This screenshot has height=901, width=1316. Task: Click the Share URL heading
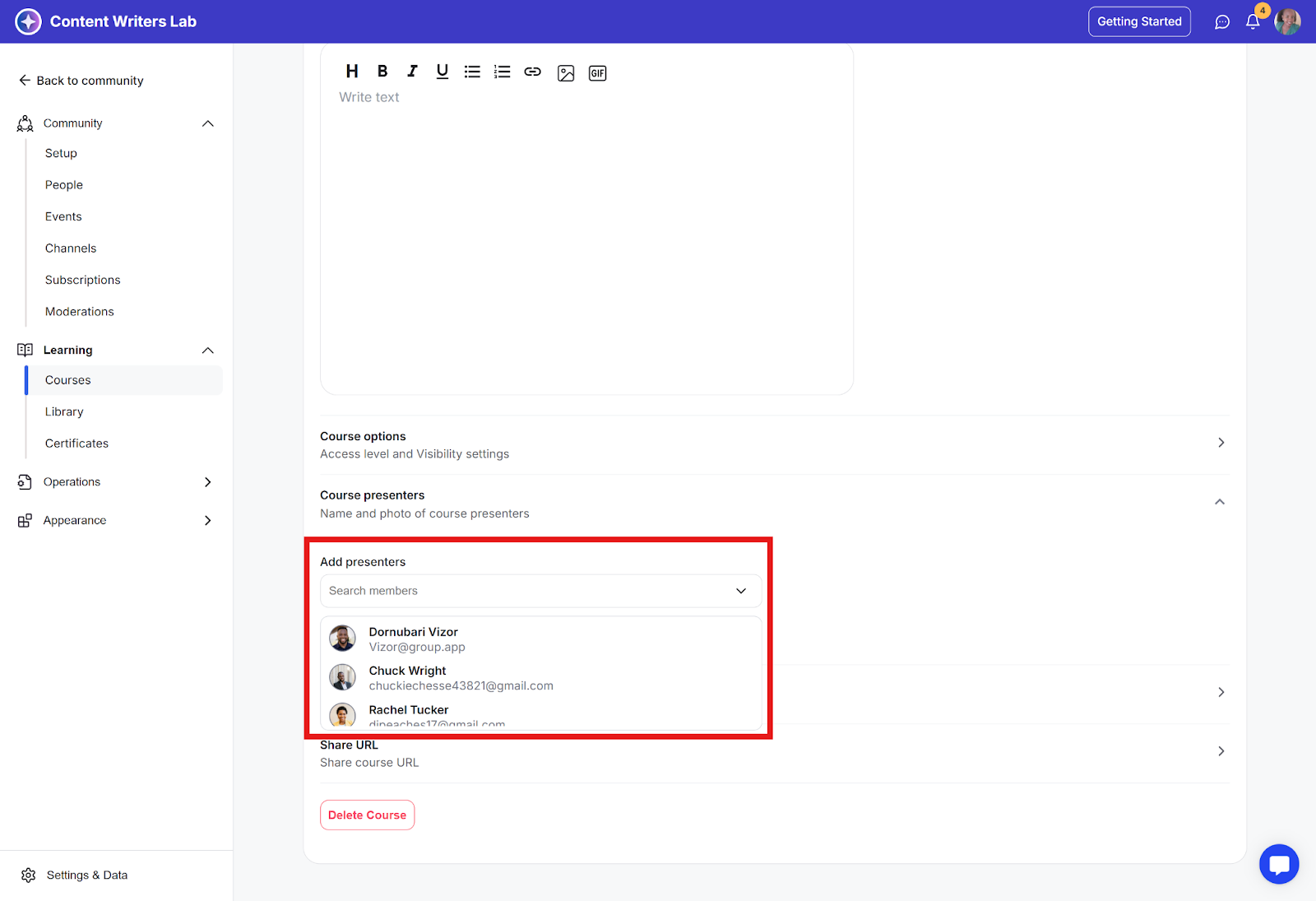click(x=349, y=745)
